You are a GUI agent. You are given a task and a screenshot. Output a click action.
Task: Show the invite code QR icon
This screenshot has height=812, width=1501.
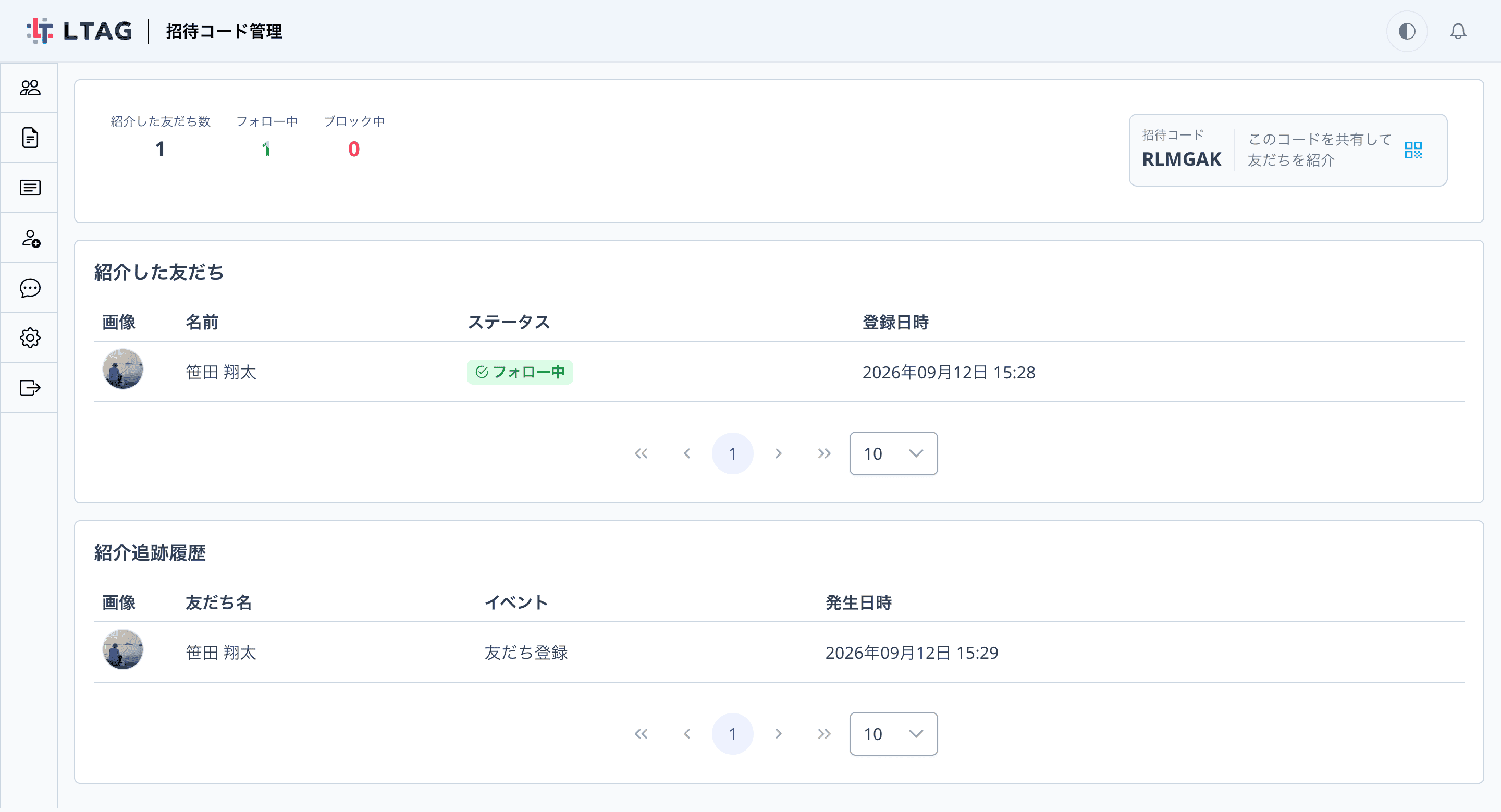point(1413,150)
